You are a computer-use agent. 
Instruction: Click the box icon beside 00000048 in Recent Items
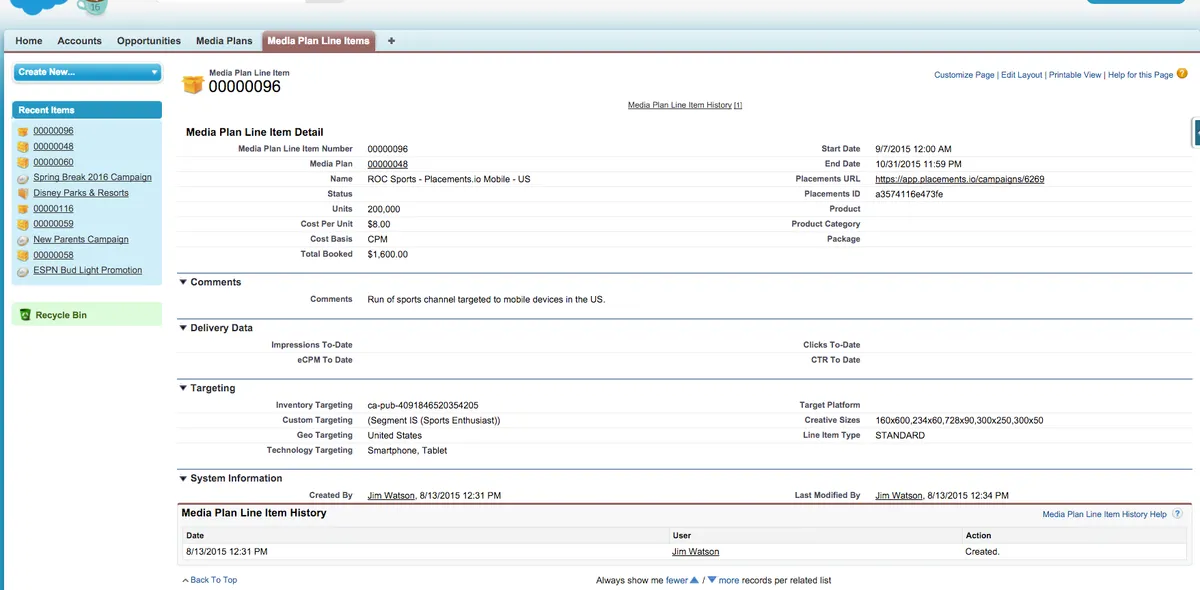(23, 147)
